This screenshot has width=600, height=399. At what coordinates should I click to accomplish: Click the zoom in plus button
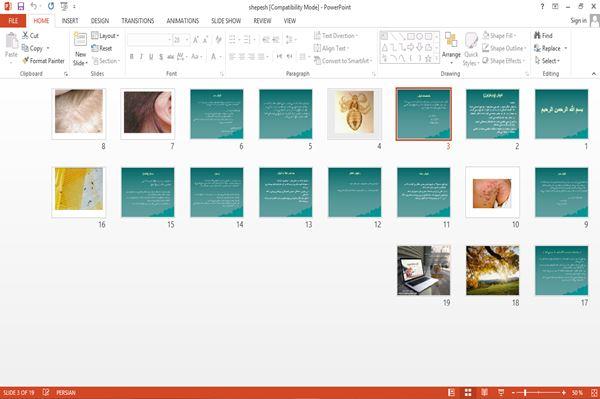[564, 392]
